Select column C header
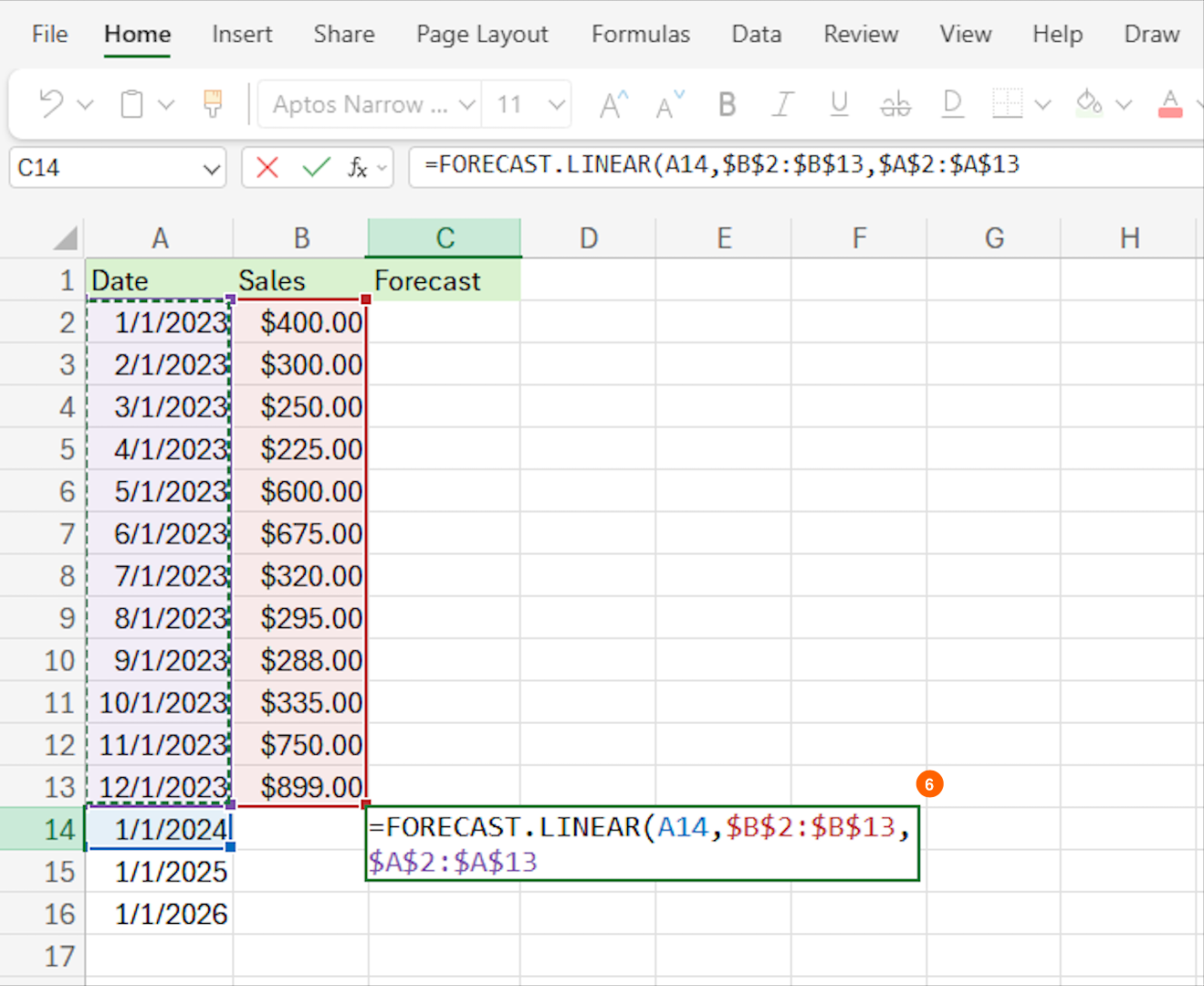Screen dimensions: 1204x986 (445, 238)
